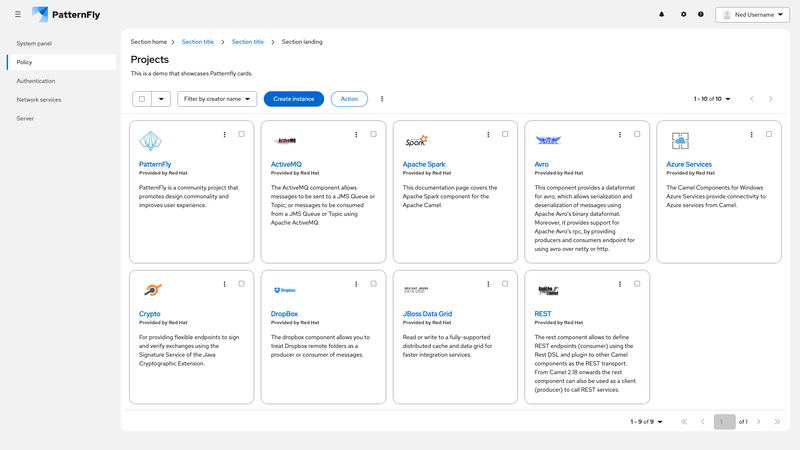
Task: Open the Azure Services title link
Action: click(x=689, y=164)
